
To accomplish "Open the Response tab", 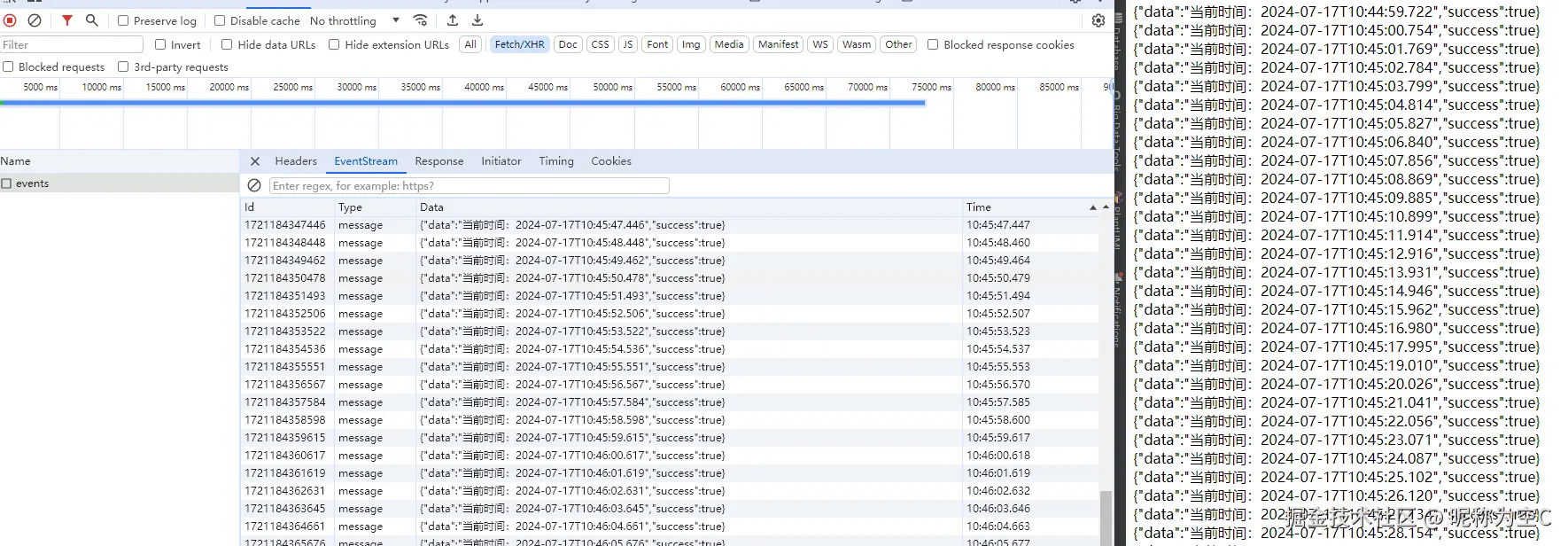I will [x=439, y=161].
